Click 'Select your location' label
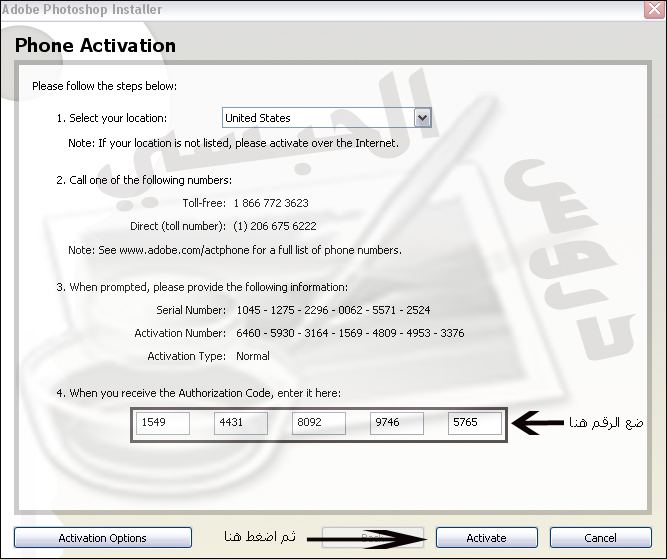Image resolution: width=667 pixels, height=559 pixels. pyautogui.click(x=112, y=118)
